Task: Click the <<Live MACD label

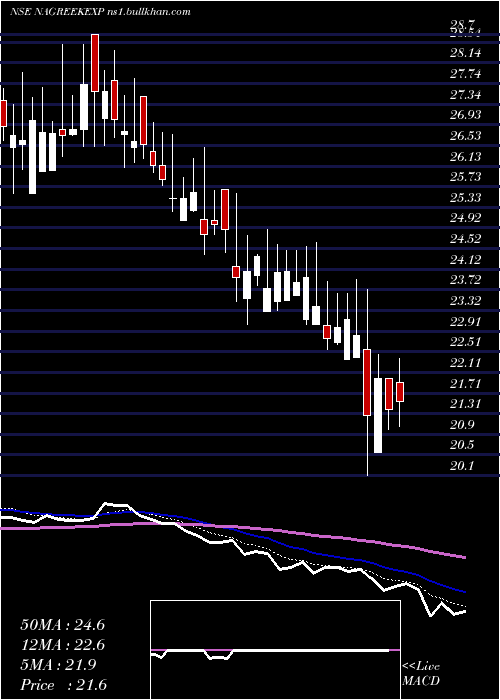Action: click(421, 673)
